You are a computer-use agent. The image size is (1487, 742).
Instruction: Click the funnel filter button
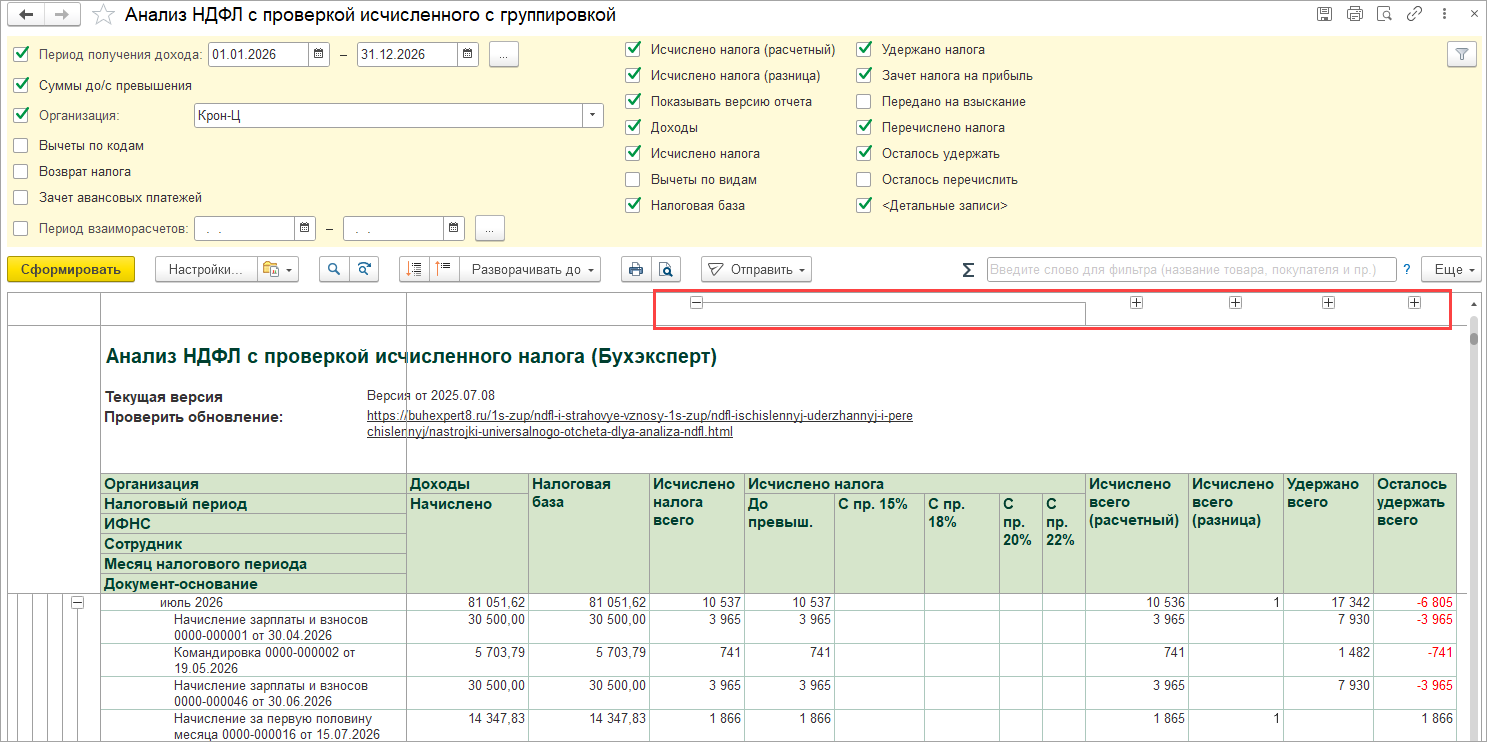pos(1462,54)
